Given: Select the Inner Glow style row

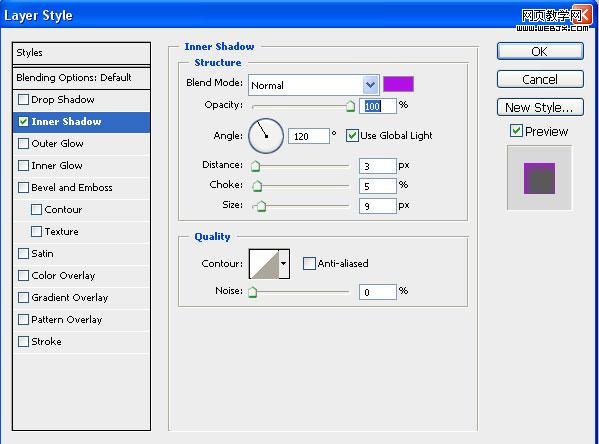Looking at the screenshot, I should tap(81, 166).
